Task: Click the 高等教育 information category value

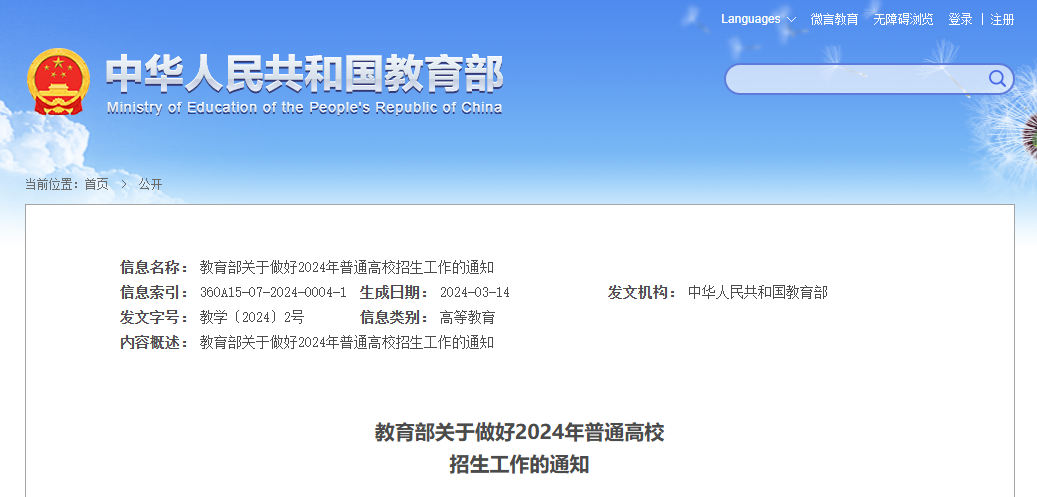Action: 467,317
